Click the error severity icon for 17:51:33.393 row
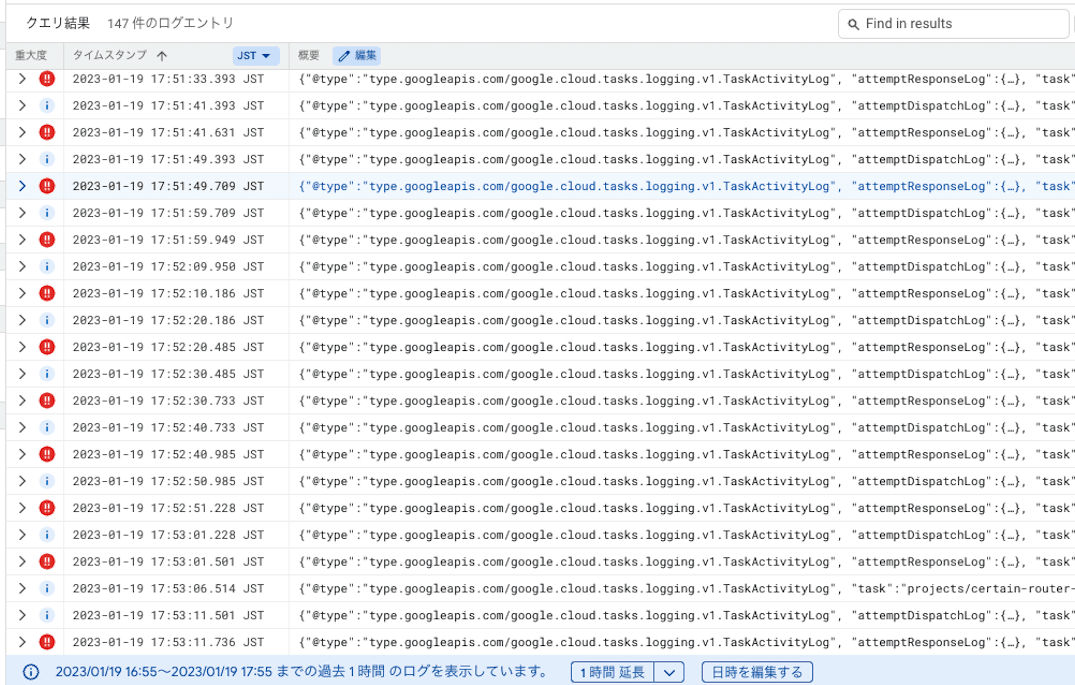Viewport: 1075px width, 685px height. click(x=47, y=79)
